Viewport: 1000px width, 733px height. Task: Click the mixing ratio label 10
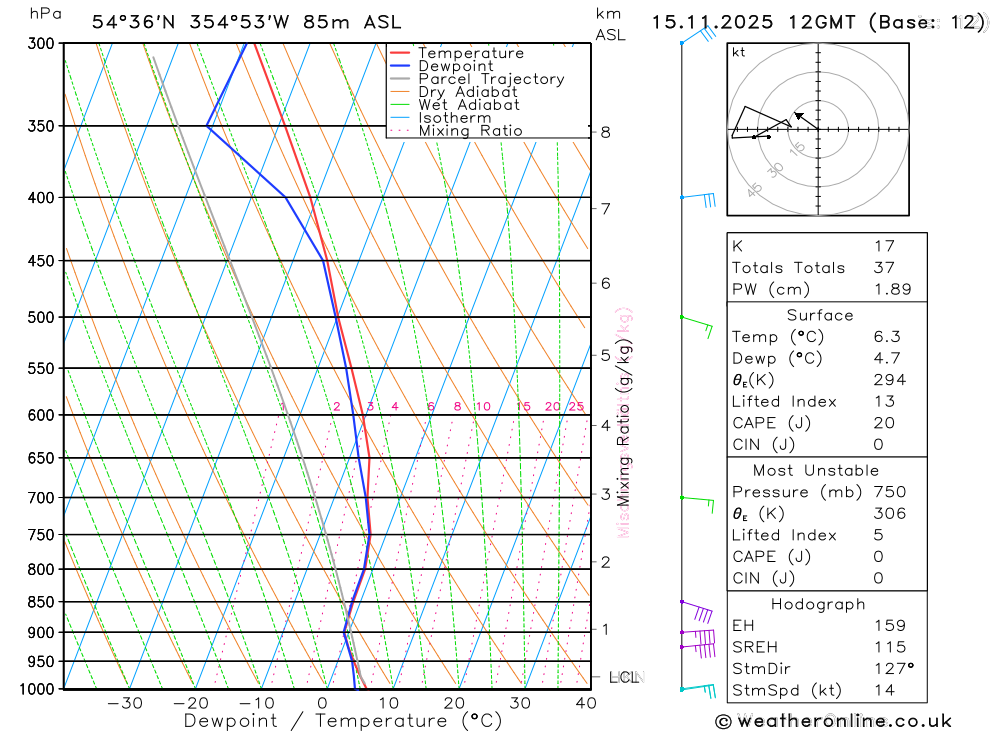pyautogui.click(x=483, y=406)
